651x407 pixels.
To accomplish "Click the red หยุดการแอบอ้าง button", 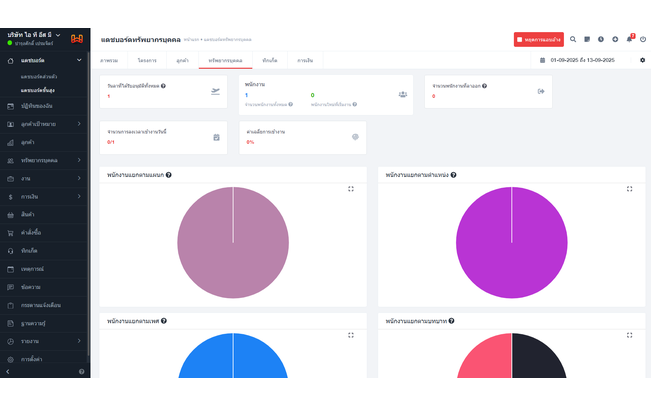I will pyautogui.click(x=539, y=39).
